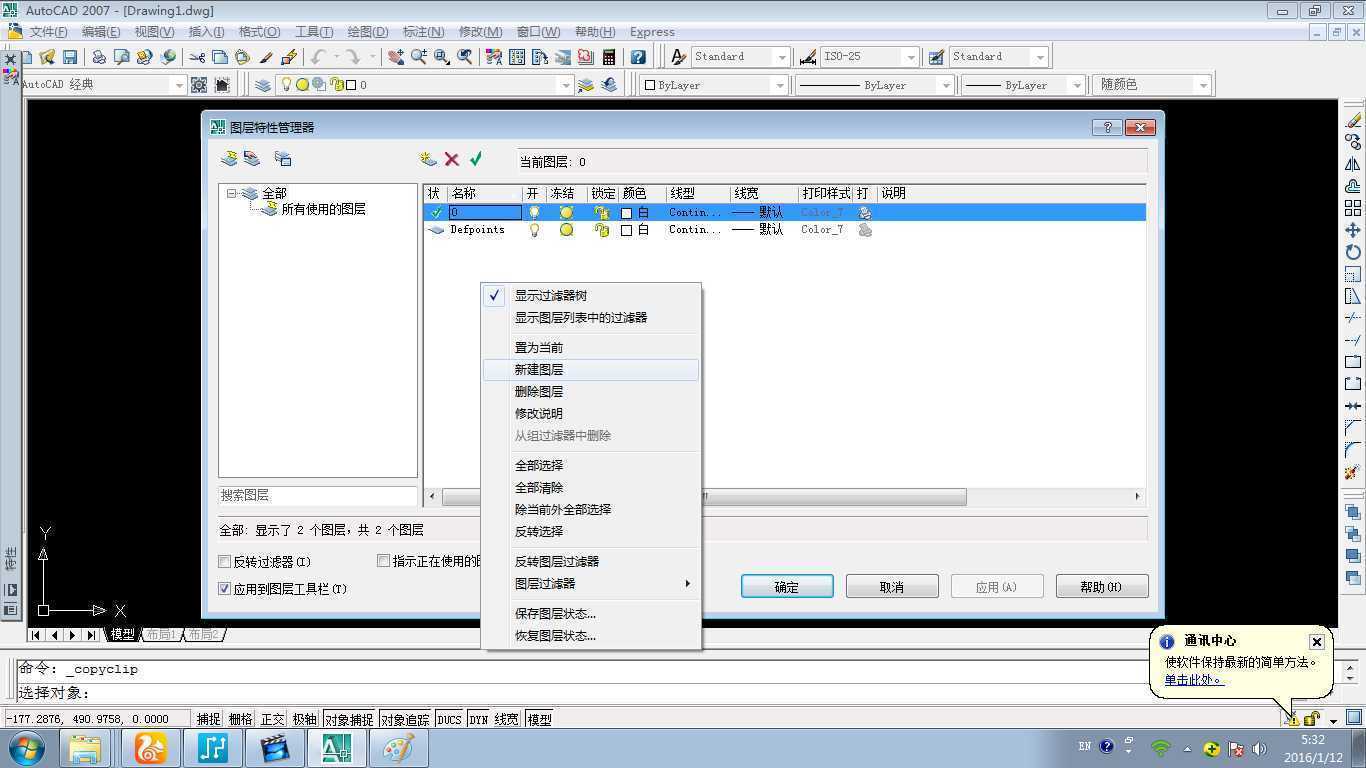Viewport: 1366px width, 768px height.
Task: Click the New Layer icon in dialog
Action: click(428, 159)
